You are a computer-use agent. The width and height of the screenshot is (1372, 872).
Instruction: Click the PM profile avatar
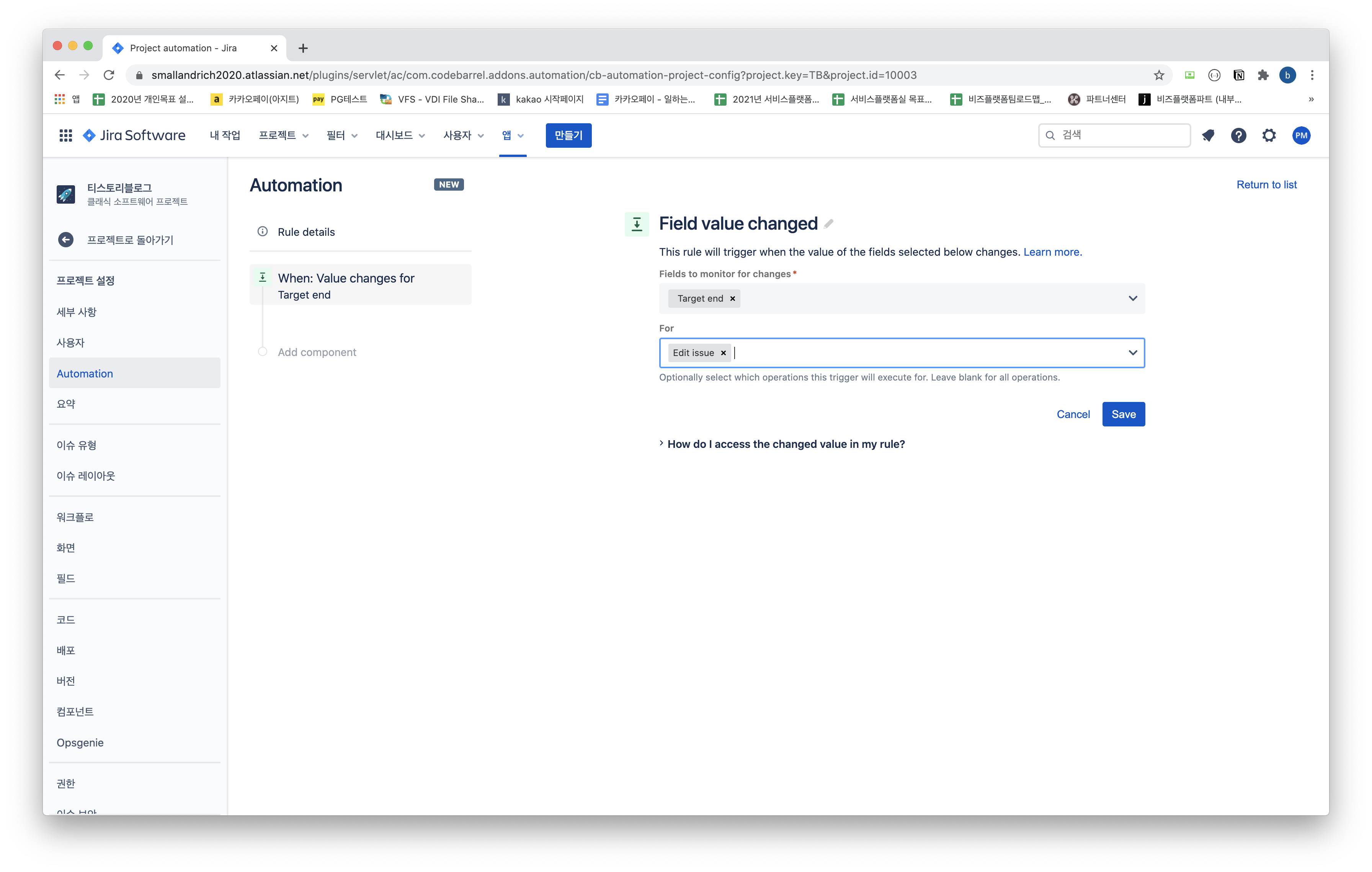pos(1301,136)
